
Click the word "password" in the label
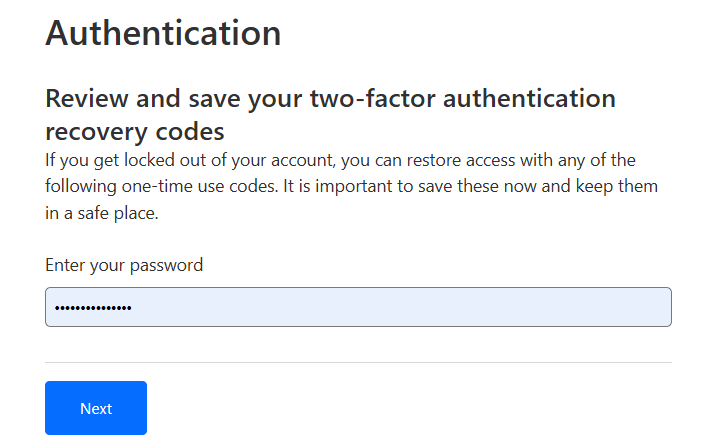[x=166, y=265]
